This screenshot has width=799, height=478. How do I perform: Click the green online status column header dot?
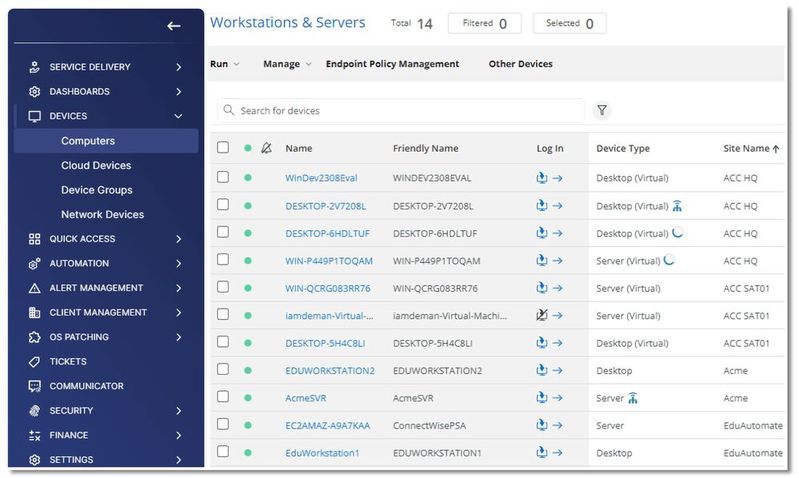(x=248, y=148)
